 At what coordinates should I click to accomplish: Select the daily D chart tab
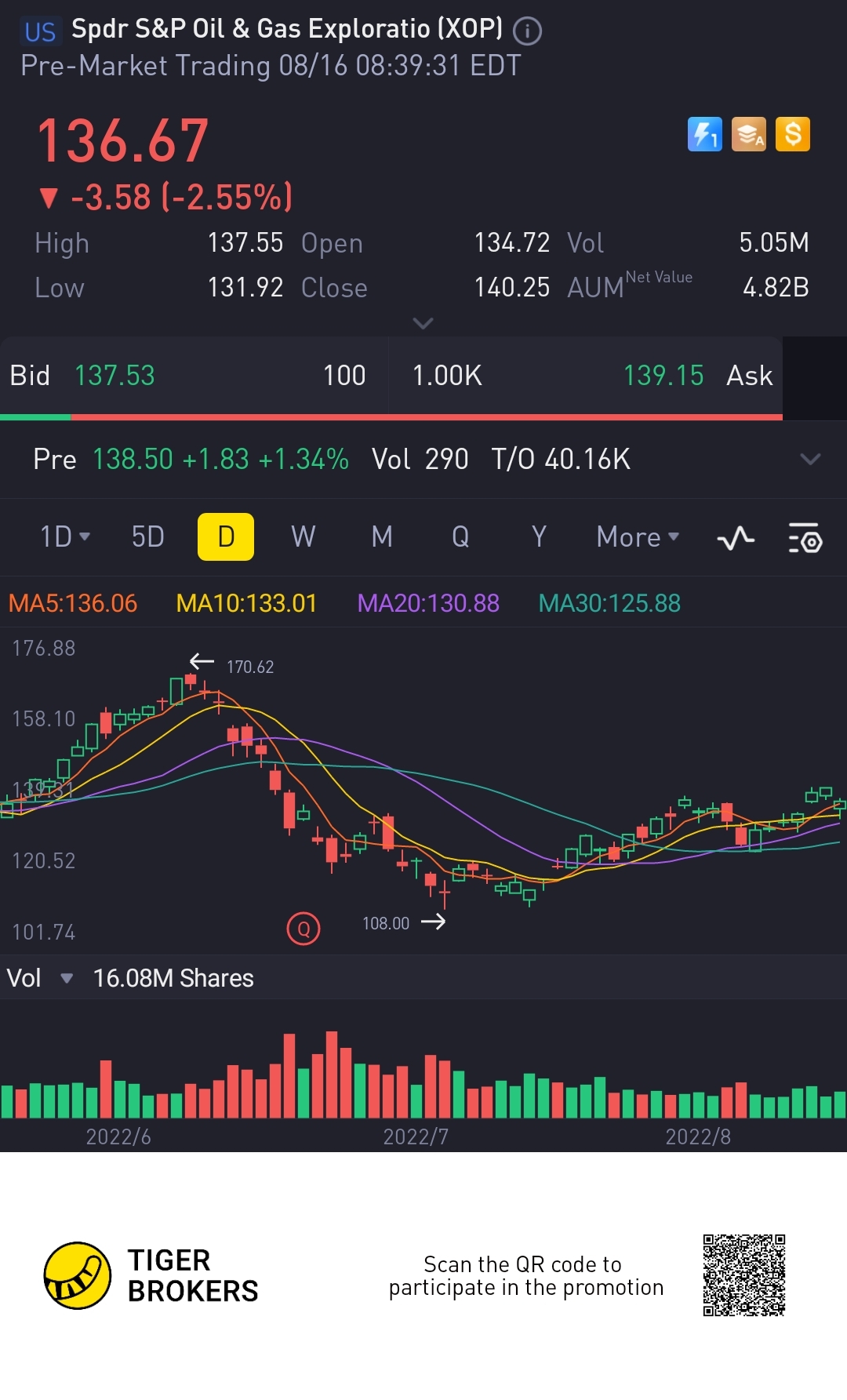click(x=226, y=537)
